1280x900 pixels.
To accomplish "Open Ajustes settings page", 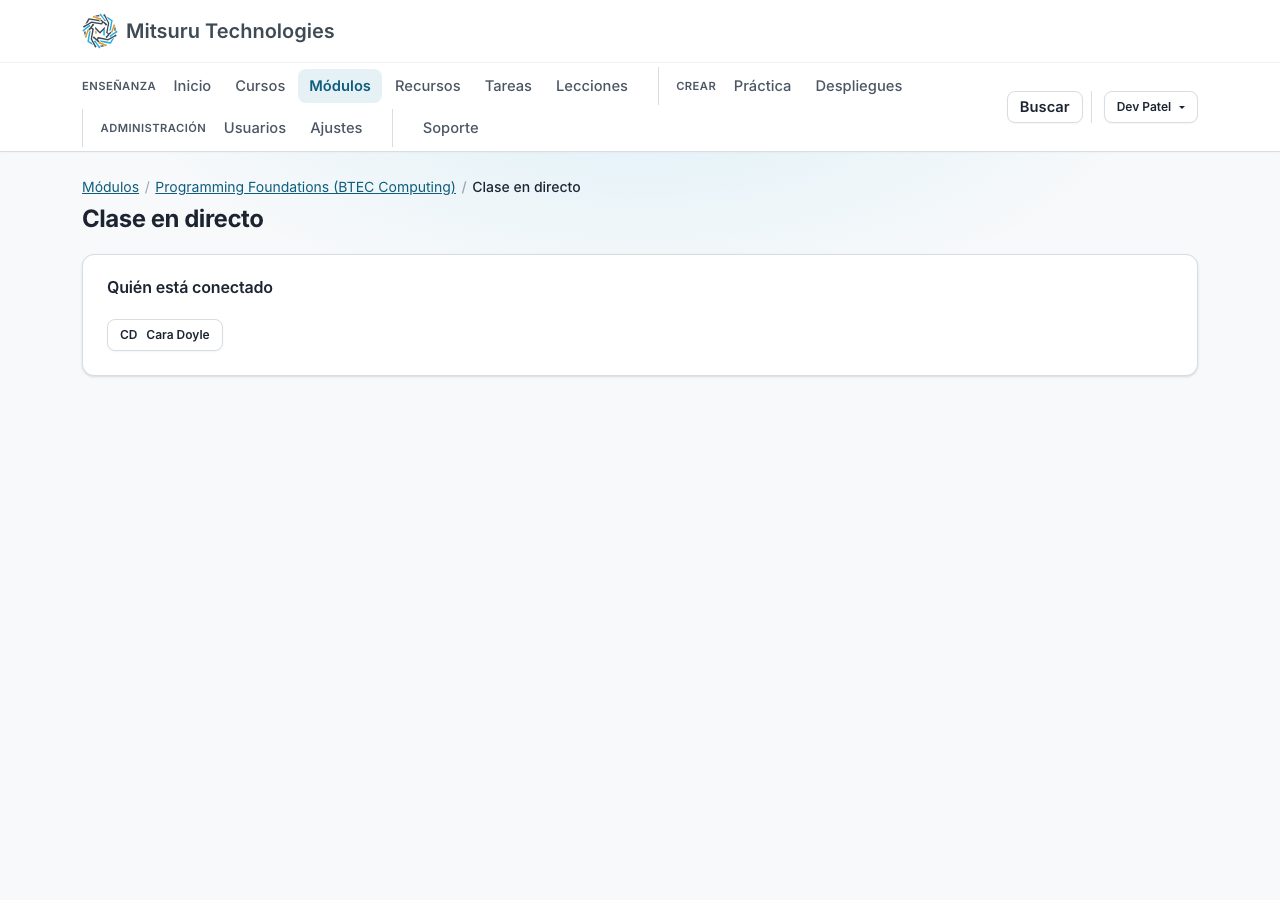I will tap(336, 128).
